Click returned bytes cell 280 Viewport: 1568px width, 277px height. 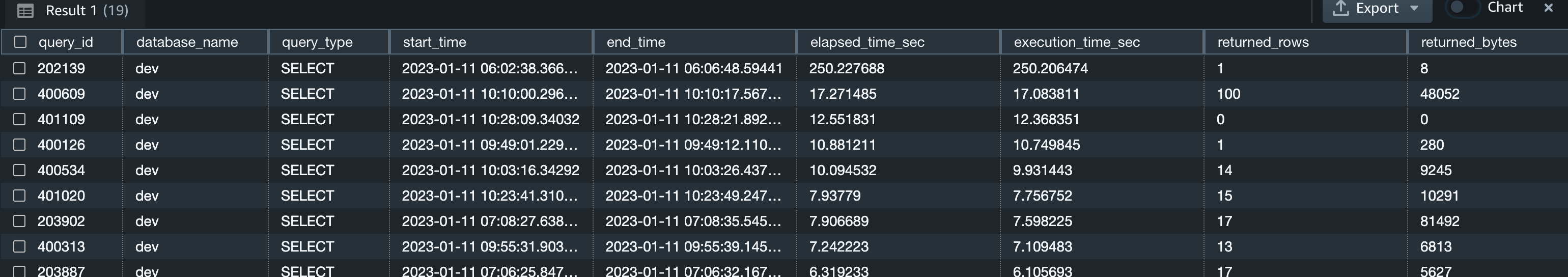pyautogui.click(x=1432, y=145)
